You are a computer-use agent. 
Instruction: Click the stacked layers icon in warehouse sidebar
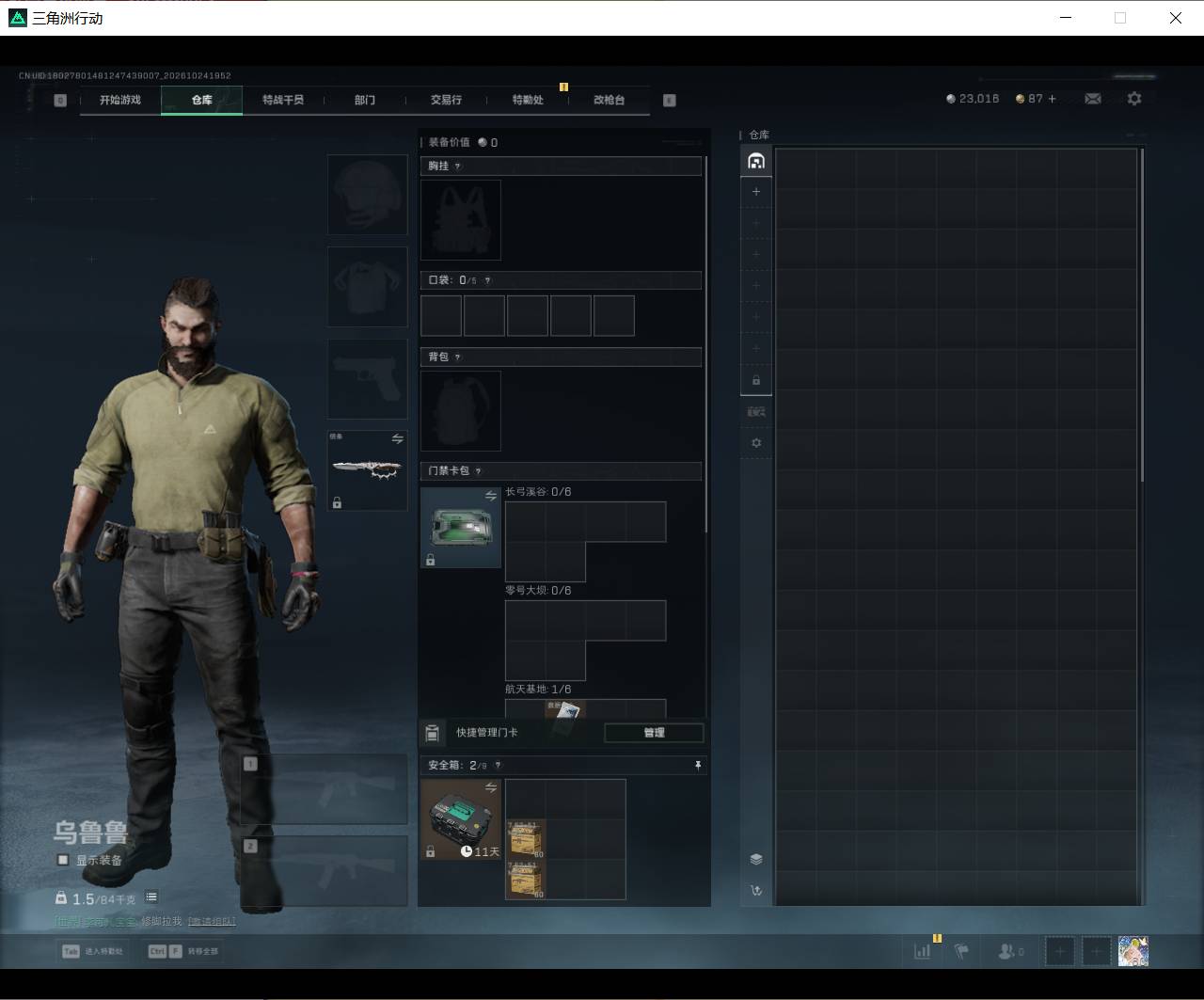click(756, 859)
